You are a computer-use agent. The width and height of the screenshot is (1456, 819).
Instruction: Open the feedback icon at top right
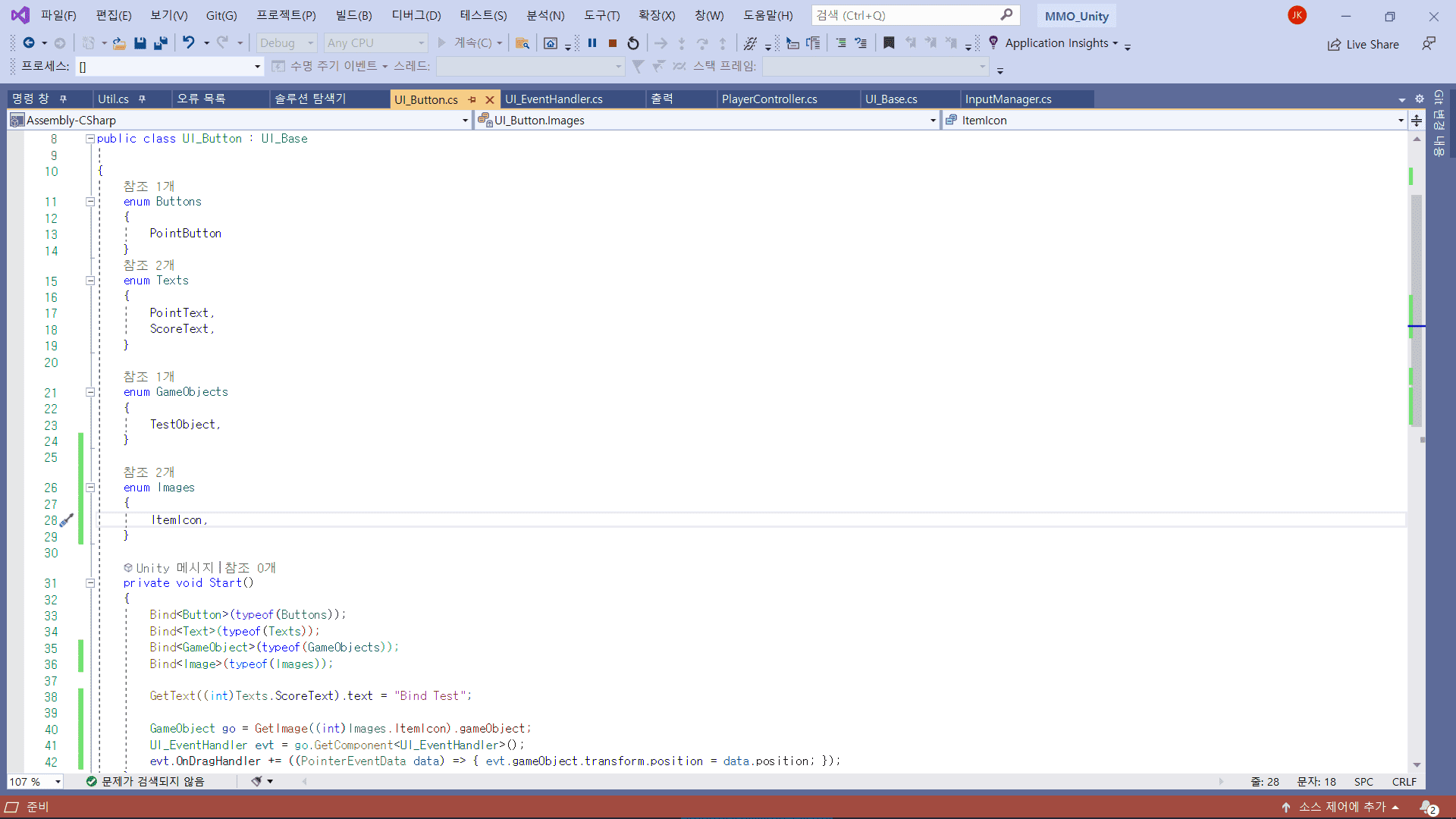click(1429, 44)
